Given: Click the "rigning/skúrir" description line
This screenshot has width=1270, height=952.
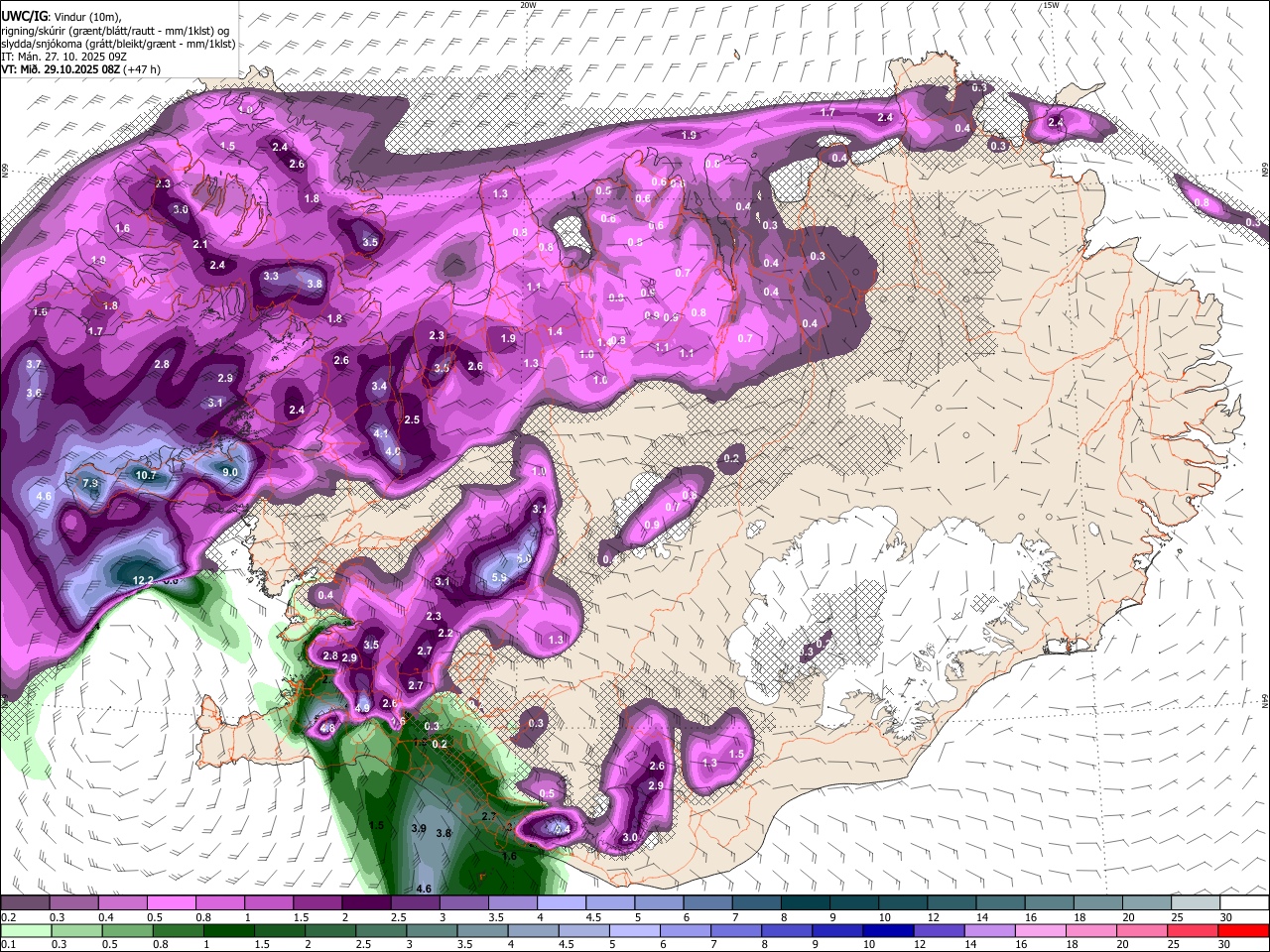Looking at the screenshot, I should click(x=117, y=31).
